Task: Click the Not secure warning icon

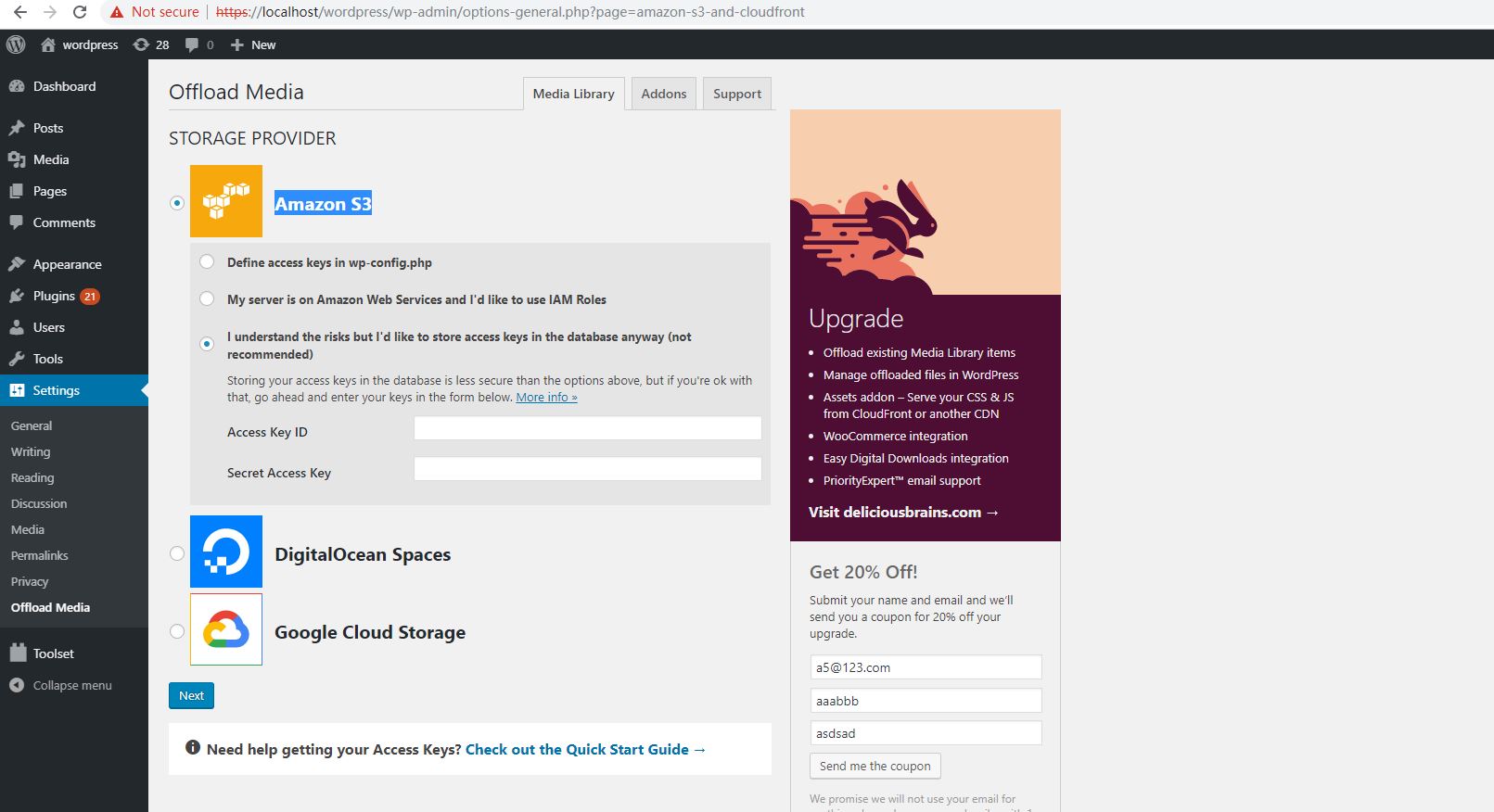Action: click(117, 12)
